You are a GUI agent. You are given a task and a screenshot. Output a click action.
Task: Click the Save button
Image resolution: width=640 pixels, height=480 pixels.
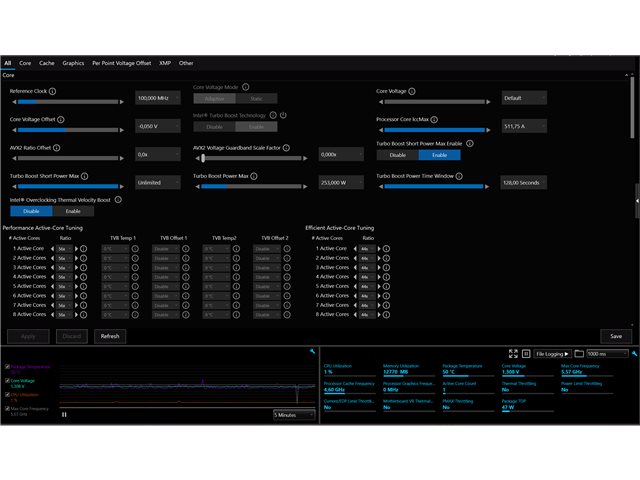[616, 336]
